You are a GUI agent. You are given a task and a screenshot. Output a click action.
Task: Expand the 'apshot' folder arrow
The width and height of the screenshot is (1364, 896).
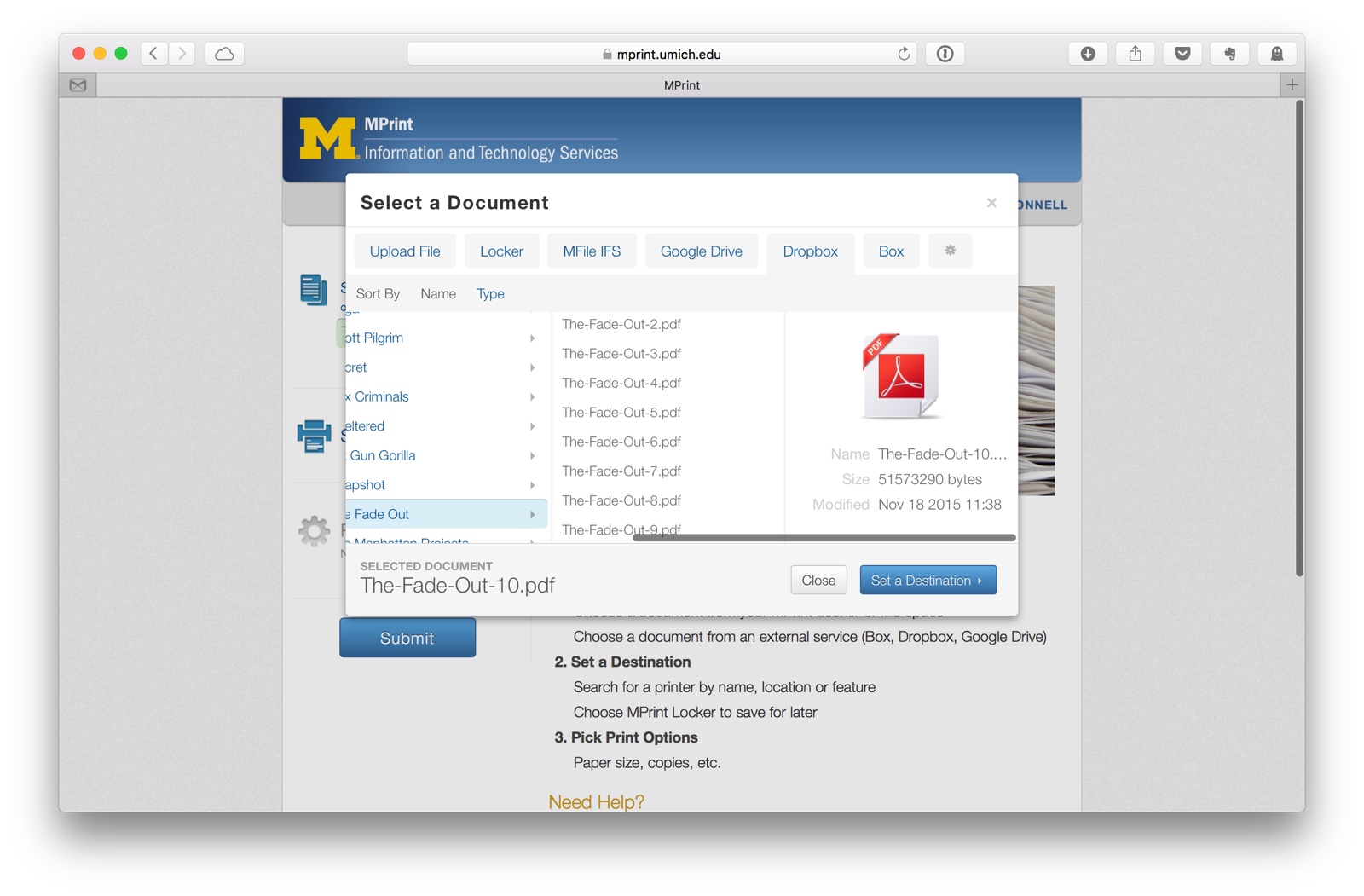(532, 485)
